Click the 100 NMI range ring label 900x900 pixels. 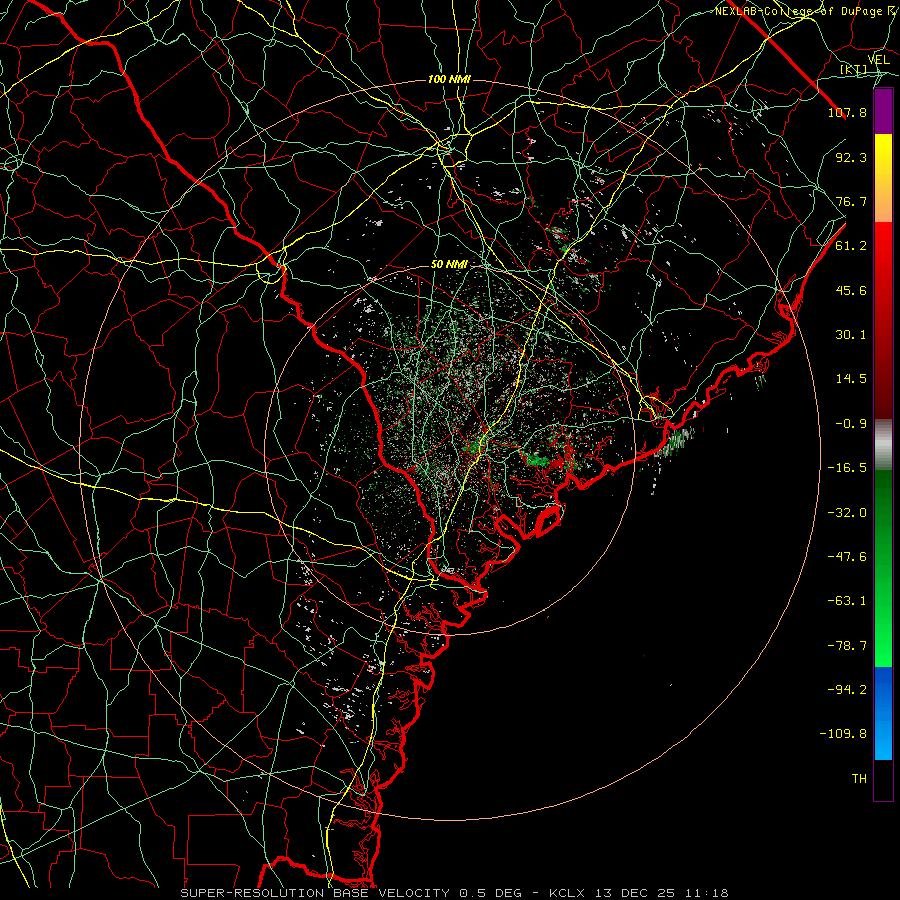[x=449, y=79]
